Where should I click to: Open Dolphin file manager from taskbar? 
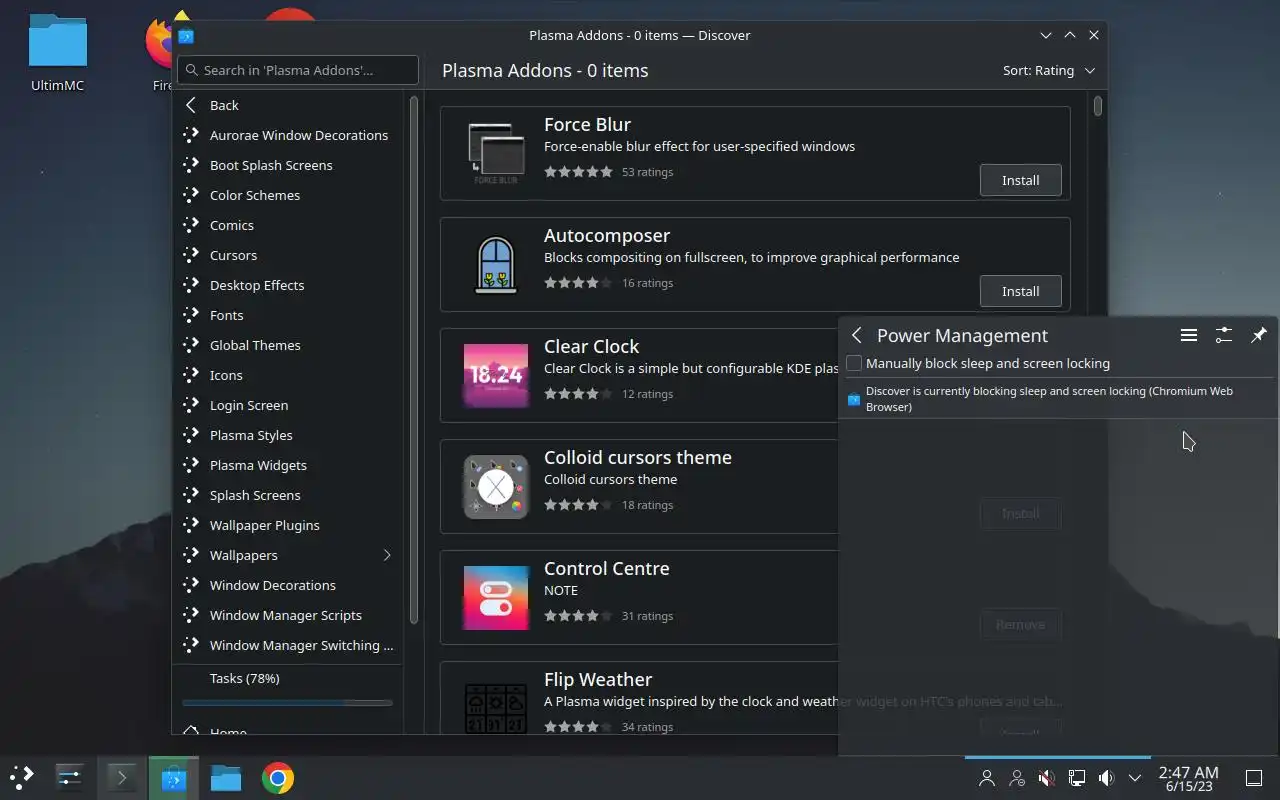point(226,777)
